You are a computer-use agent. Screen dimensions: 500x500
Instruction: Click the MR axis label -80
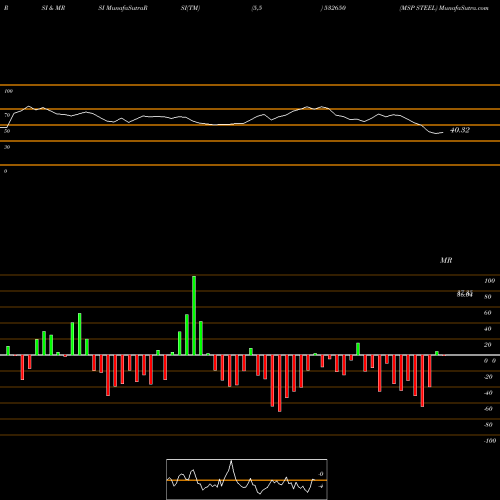click(x=488, y=425)
